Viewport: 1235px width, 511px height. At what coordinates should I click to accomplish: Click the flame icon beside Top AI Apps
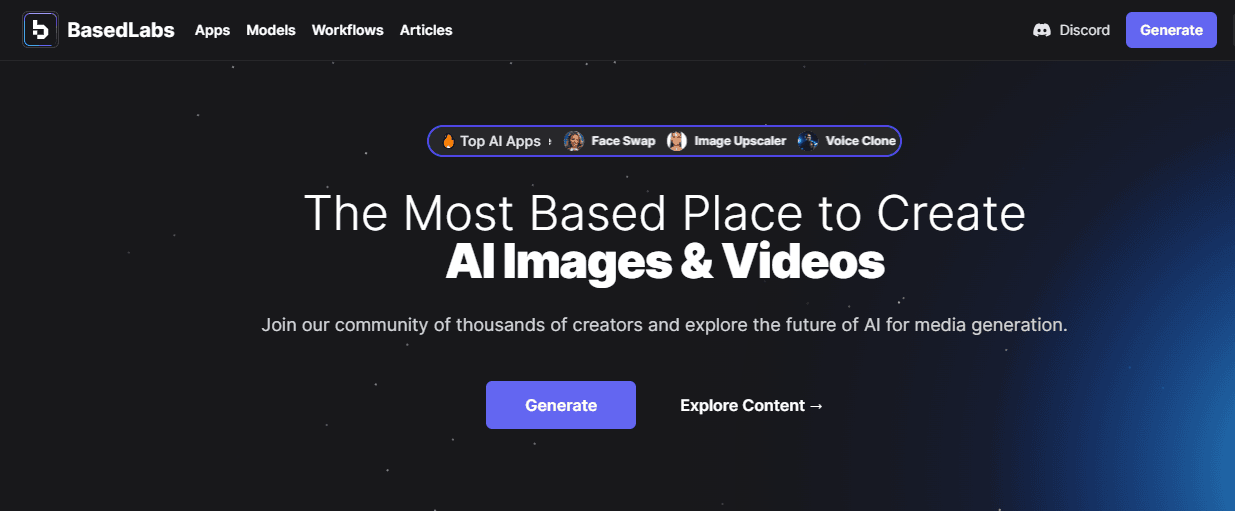point(449,141)
